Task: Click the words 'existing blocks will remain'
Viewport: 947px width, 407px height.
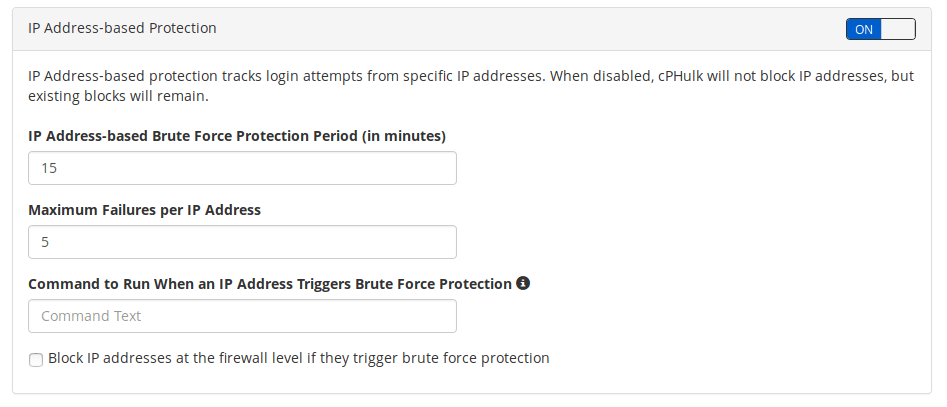Action: [x=118, y=96]
